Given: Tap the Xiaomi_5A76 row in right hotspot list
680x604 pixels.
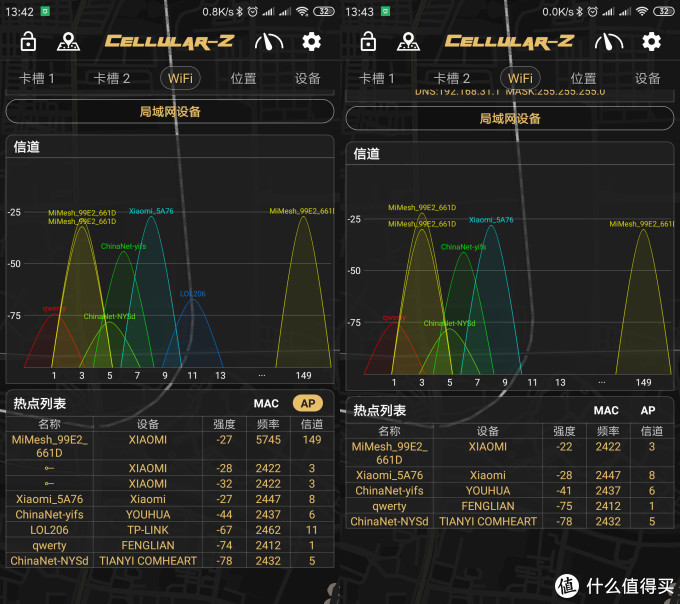Looking at the screenshot, I should coord(510,475).
